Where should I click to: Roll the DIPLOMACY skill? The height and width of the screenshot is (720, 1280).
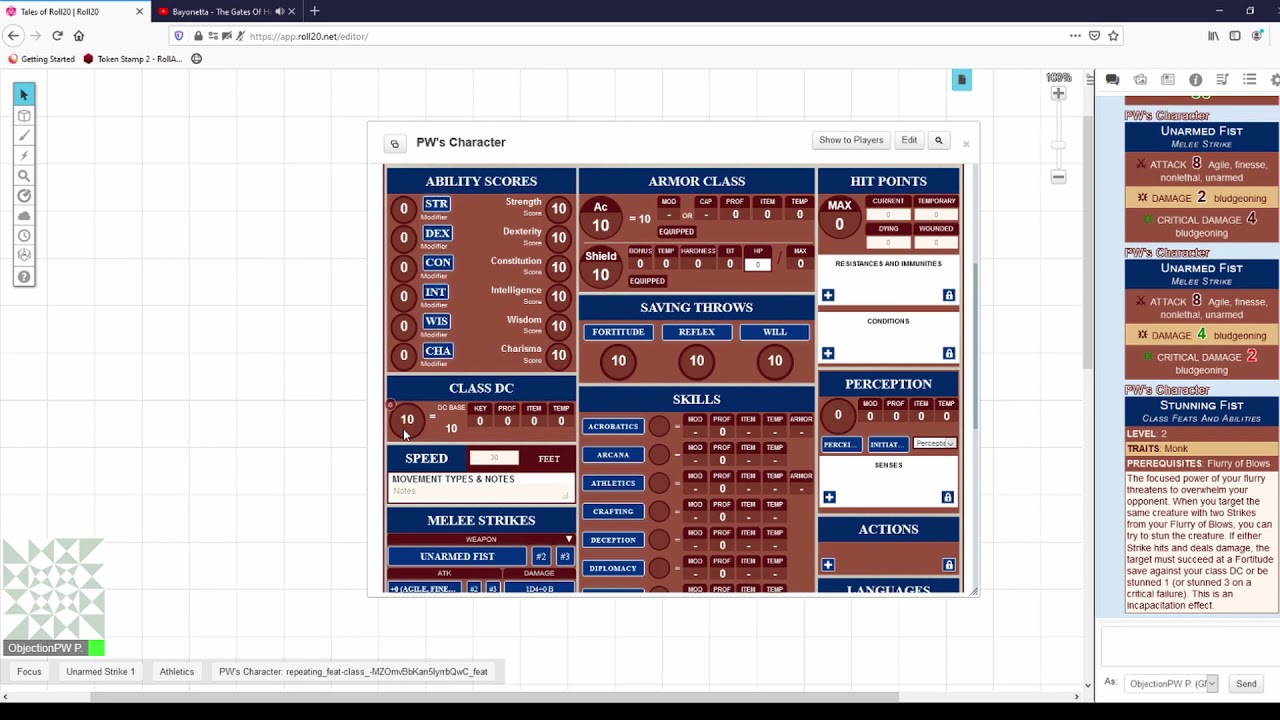[x=613, y=568]
